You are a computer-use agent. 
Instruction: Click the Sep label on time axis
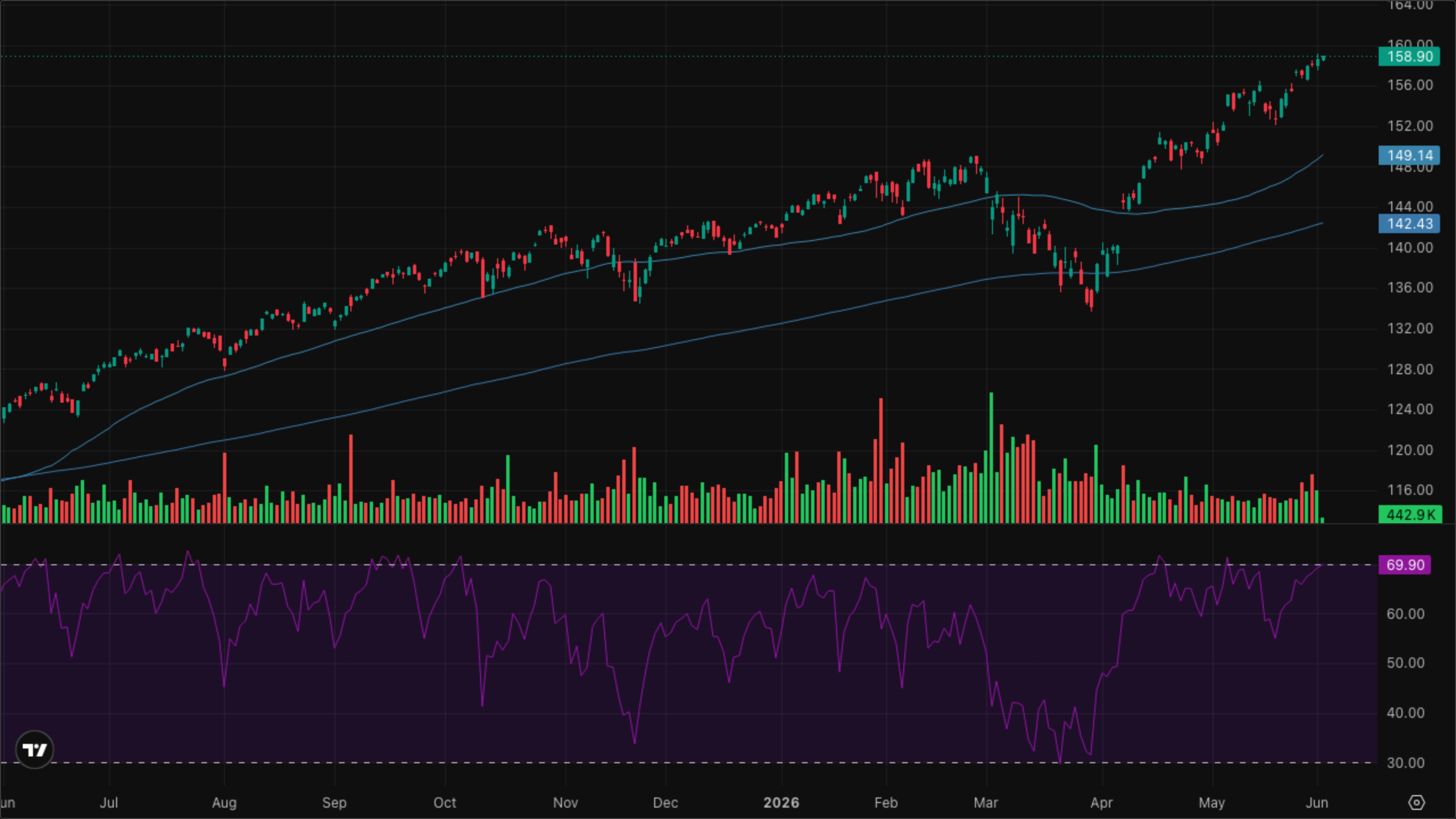(334, 803)
